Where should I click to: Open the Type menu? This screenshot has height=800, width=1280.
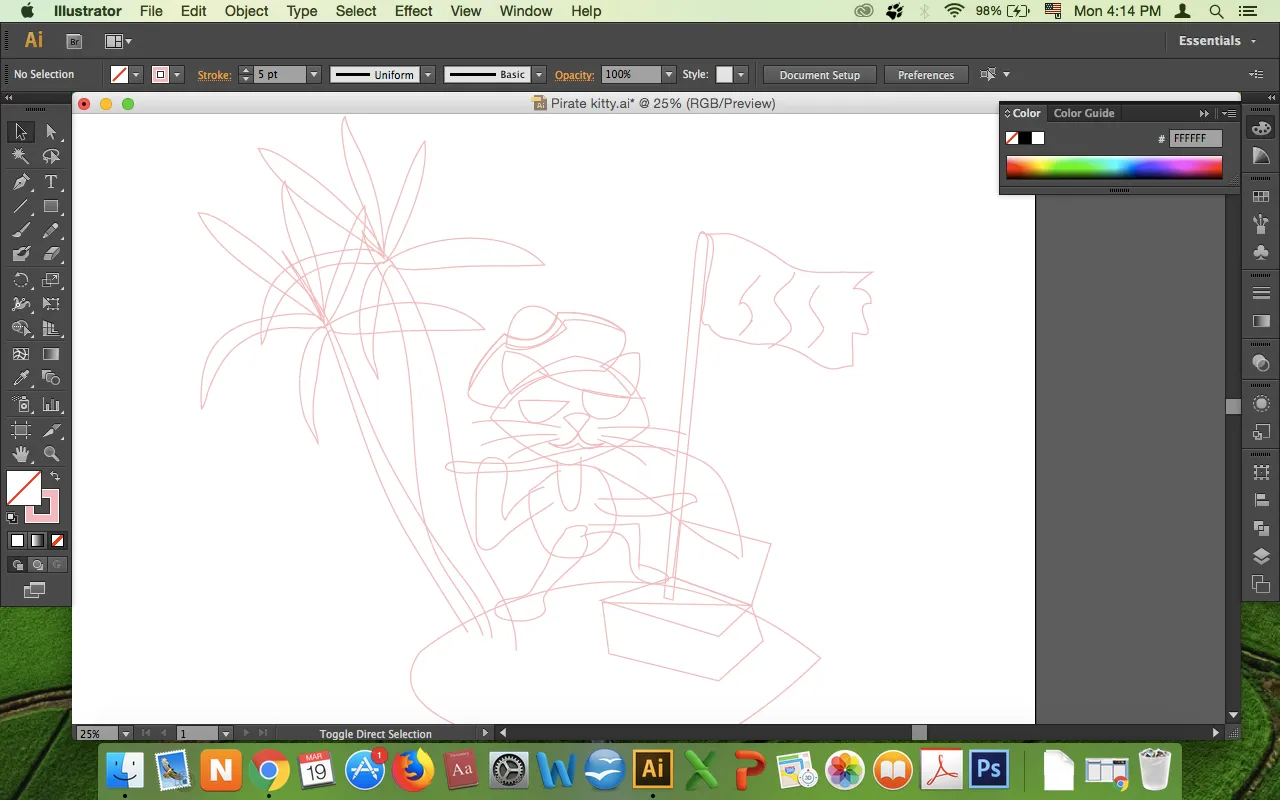click(302, 11)
